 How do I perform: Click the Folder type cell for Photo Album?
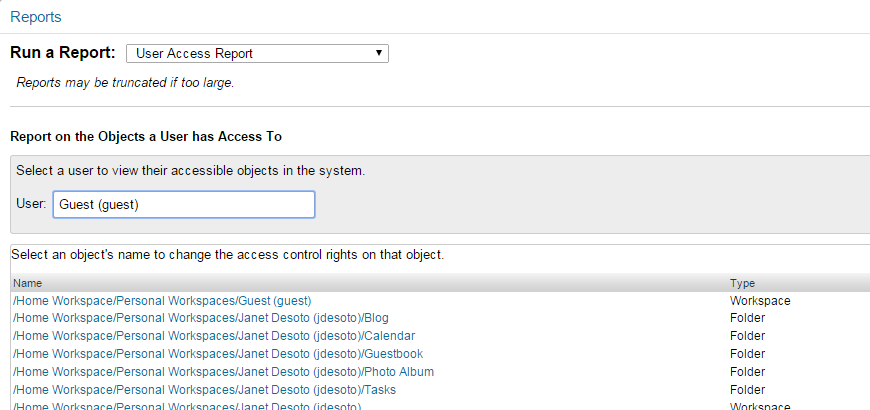coord(747,372)
